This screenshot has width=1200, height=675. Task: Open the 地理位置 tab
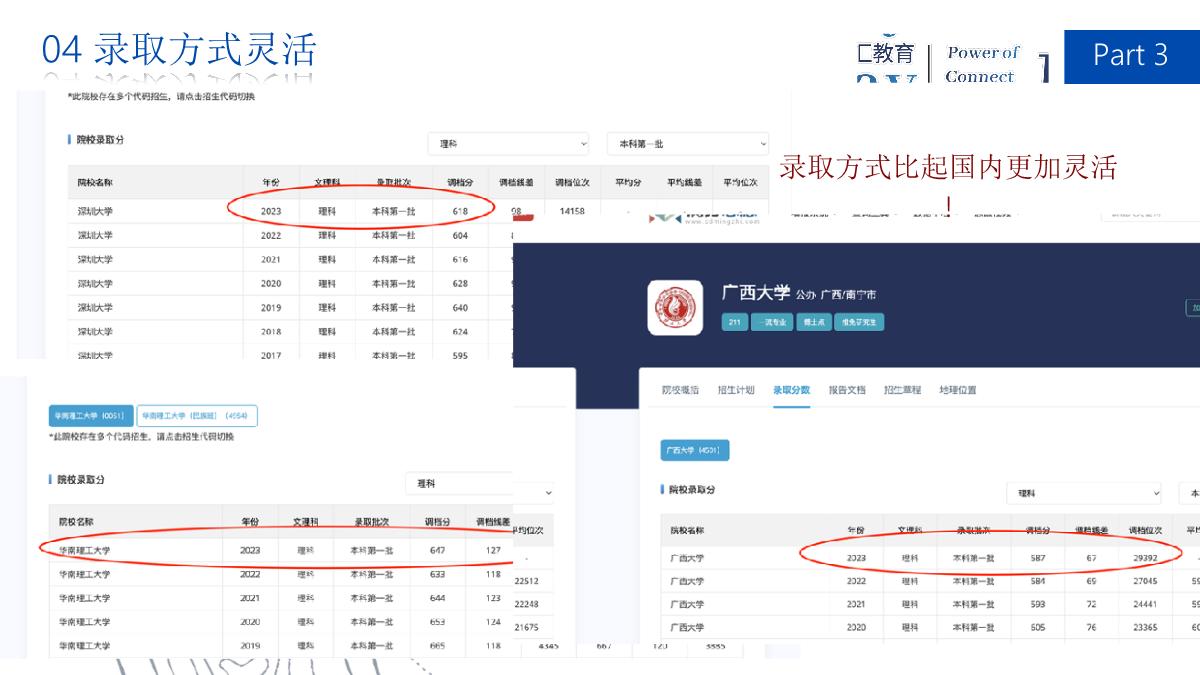(x=957, y=390)
